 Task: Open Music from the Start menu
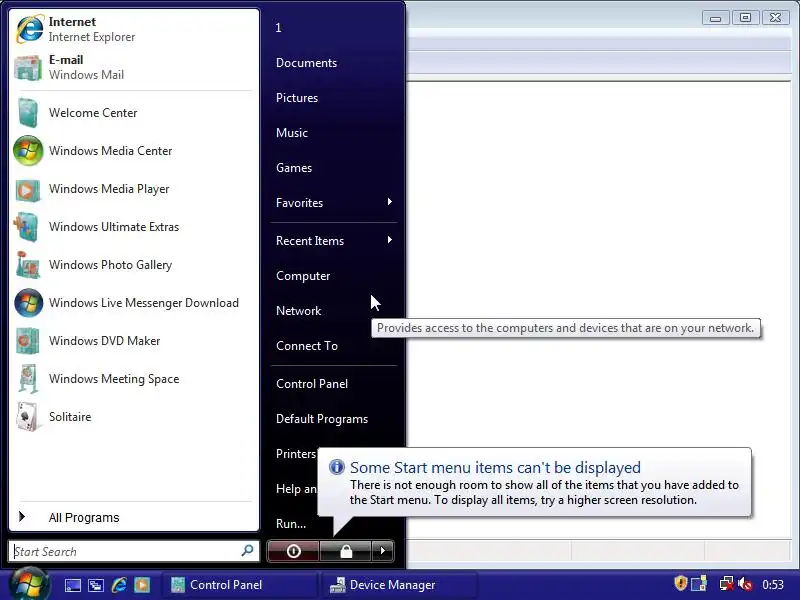[x=291, y=133]
